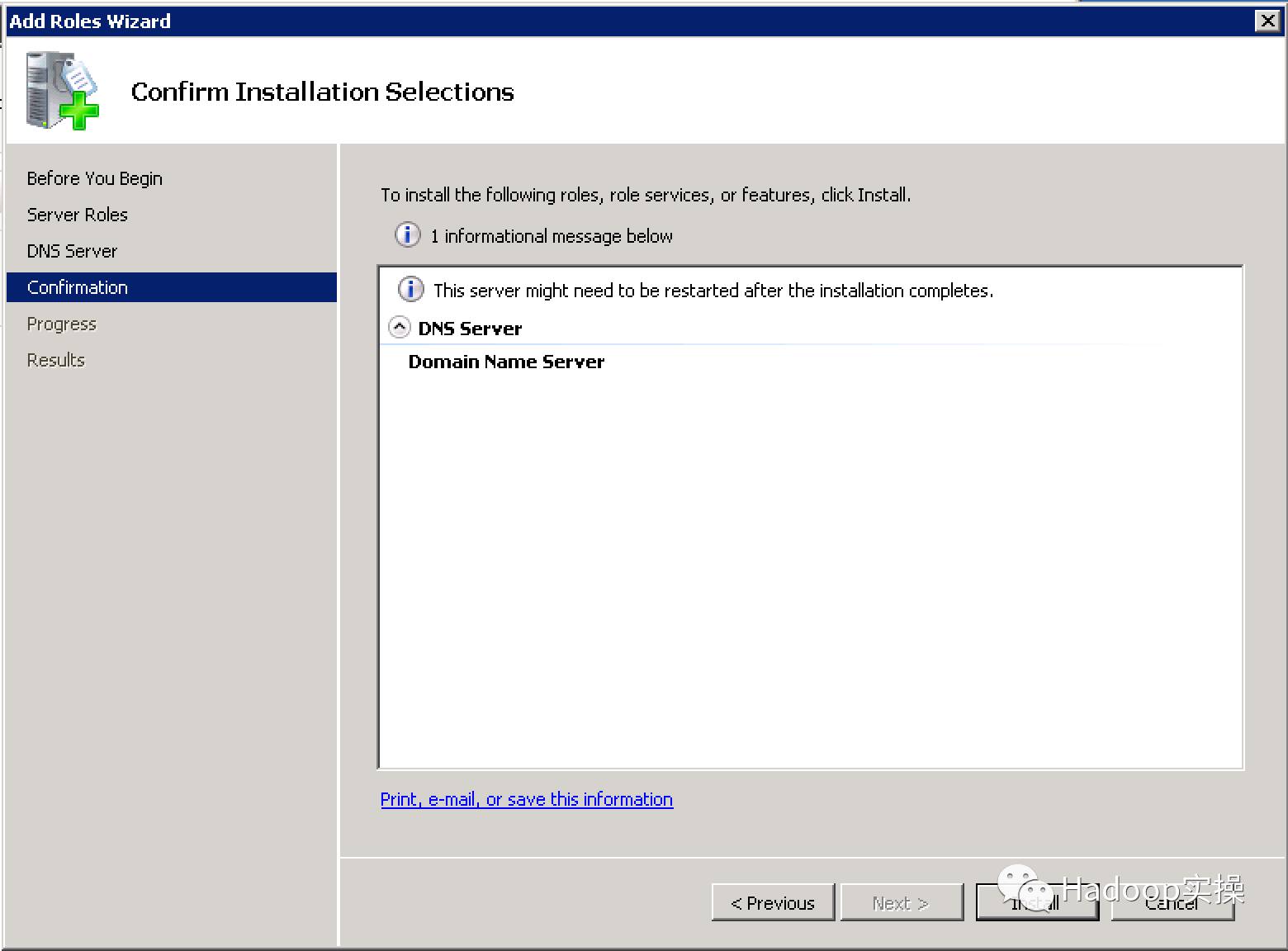Click the informational message icon
This screenshot has width=1288, height=951.
[407, 235]
